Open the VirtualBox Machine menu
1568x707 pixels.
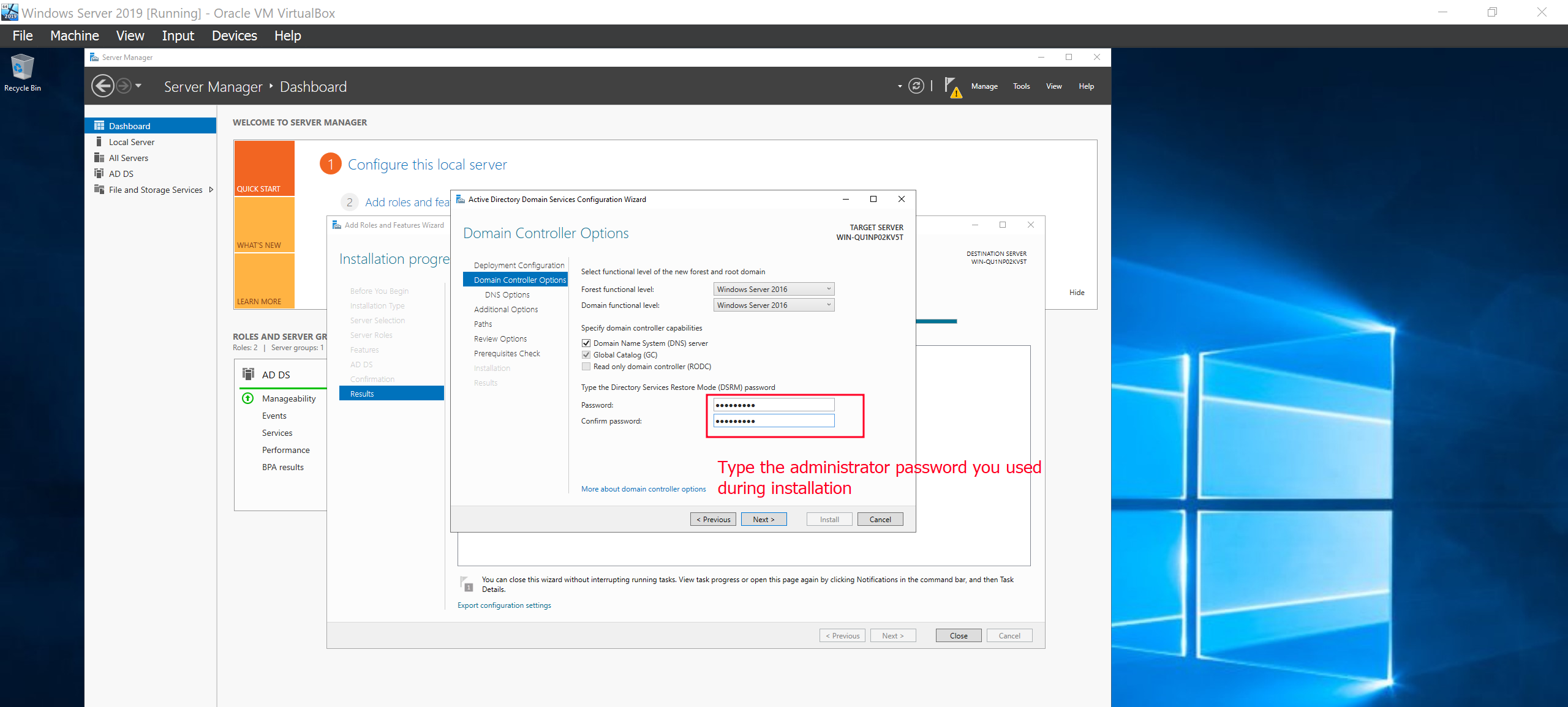(x=74, y=36)
